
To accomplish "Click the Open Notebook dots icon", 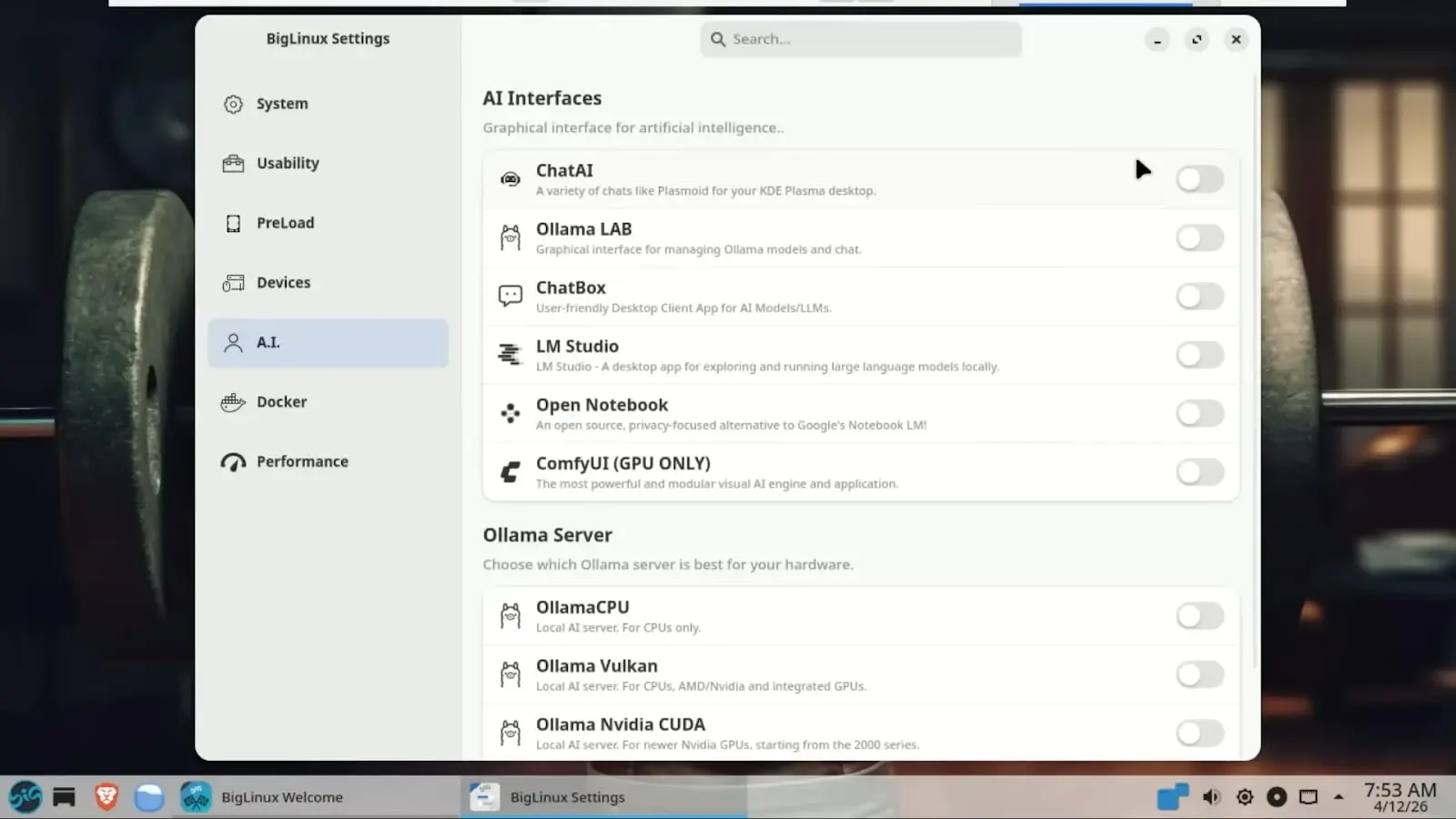I will coord(511,413).
